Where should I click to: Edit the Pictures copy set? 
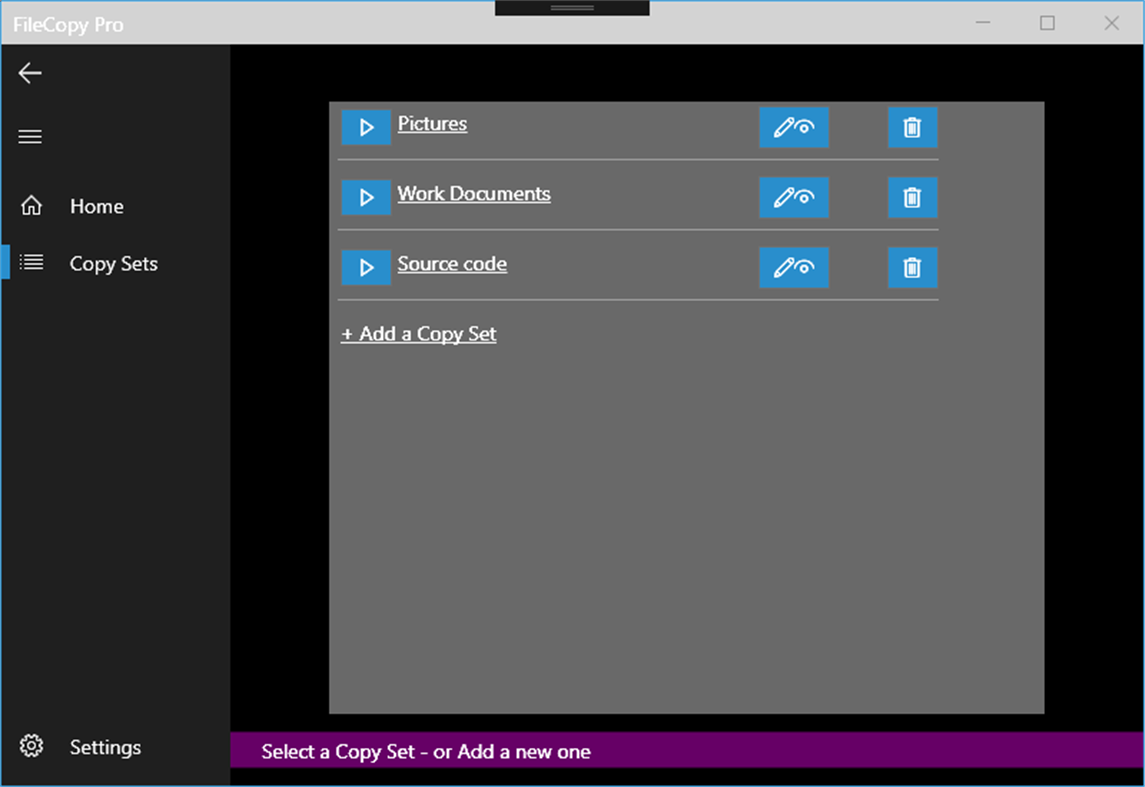point(793,127)
